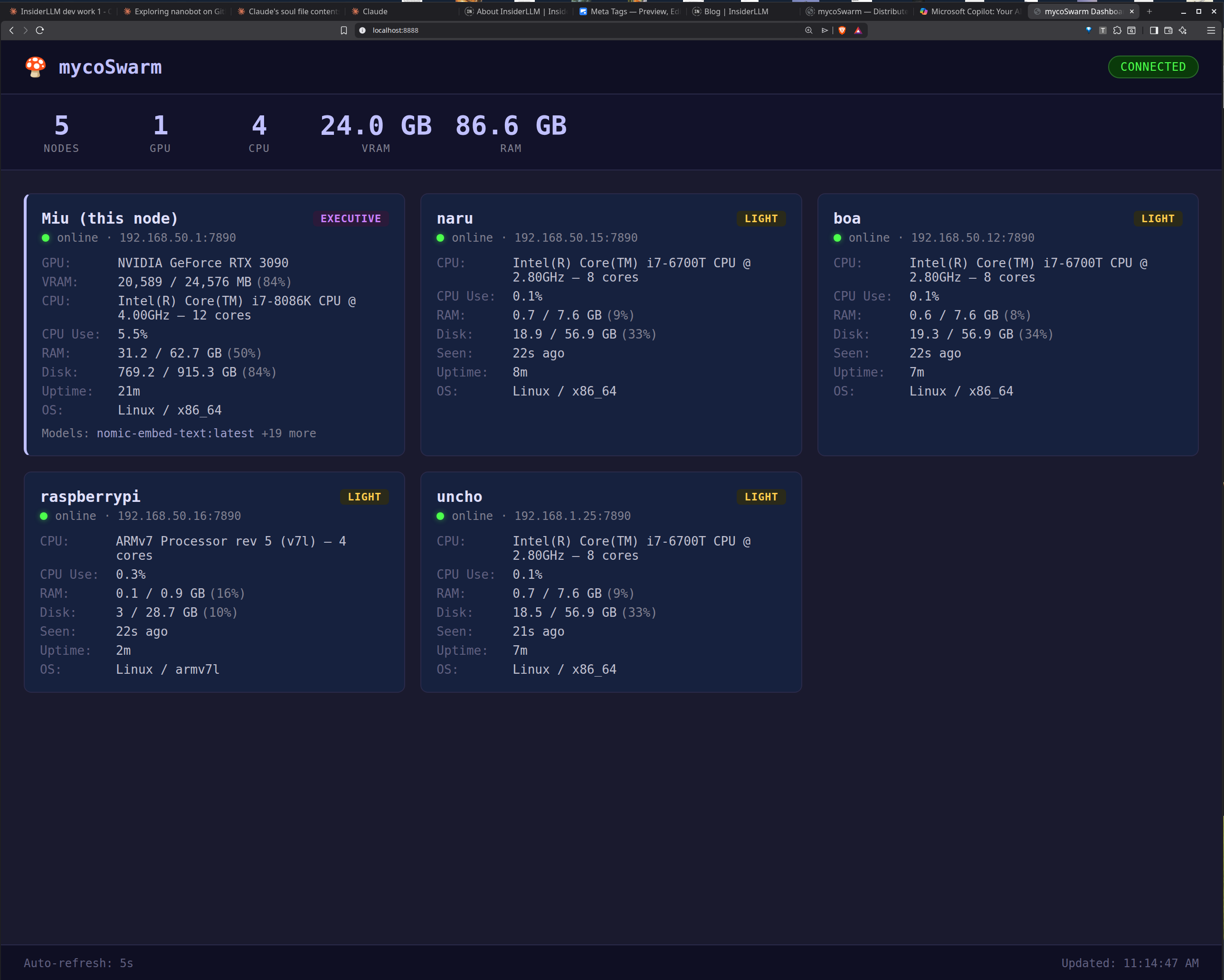
Task: Click the tab search magnifier icon
Action: (1131, 31)
